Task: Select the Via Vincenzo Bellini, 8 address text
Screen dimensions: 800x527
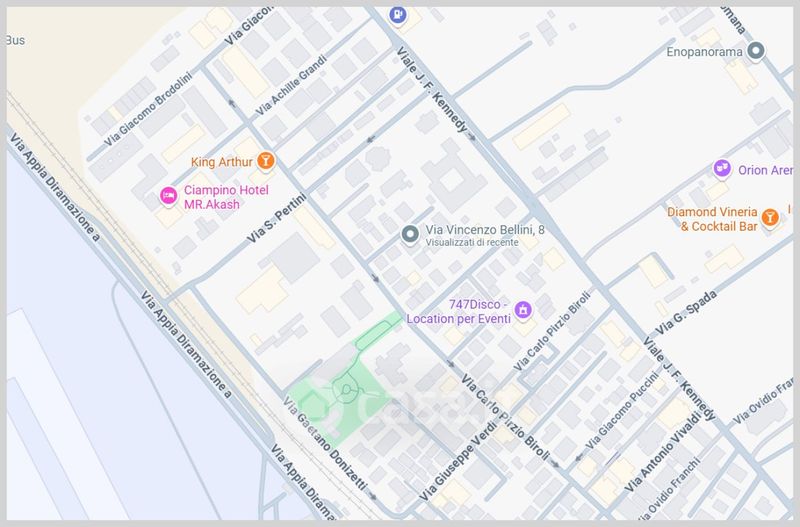Action: pyautogui.click(x=485, y=230)
